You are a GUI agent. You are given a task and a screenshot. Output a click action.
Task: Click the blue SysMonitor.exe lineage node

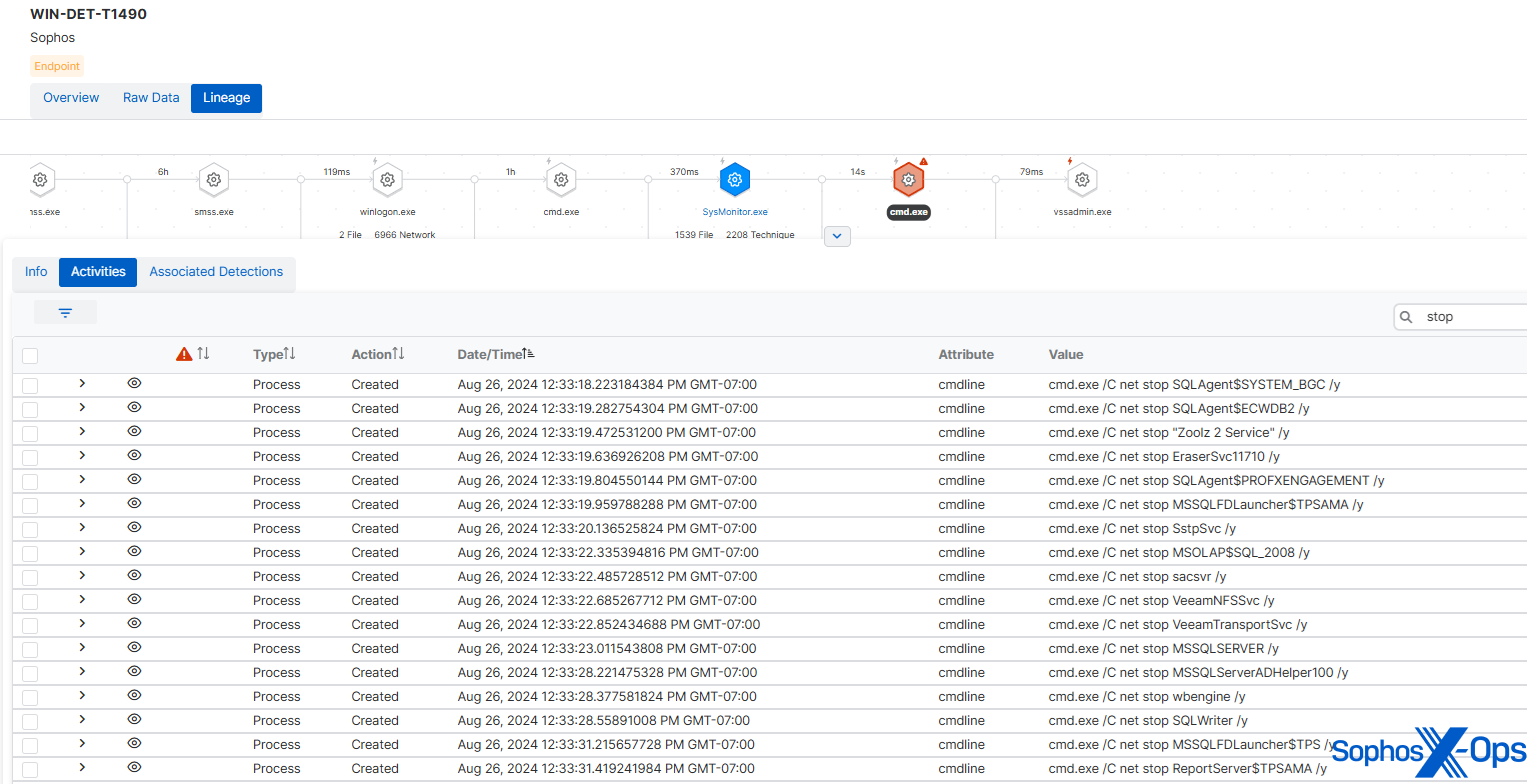[735, 180]
